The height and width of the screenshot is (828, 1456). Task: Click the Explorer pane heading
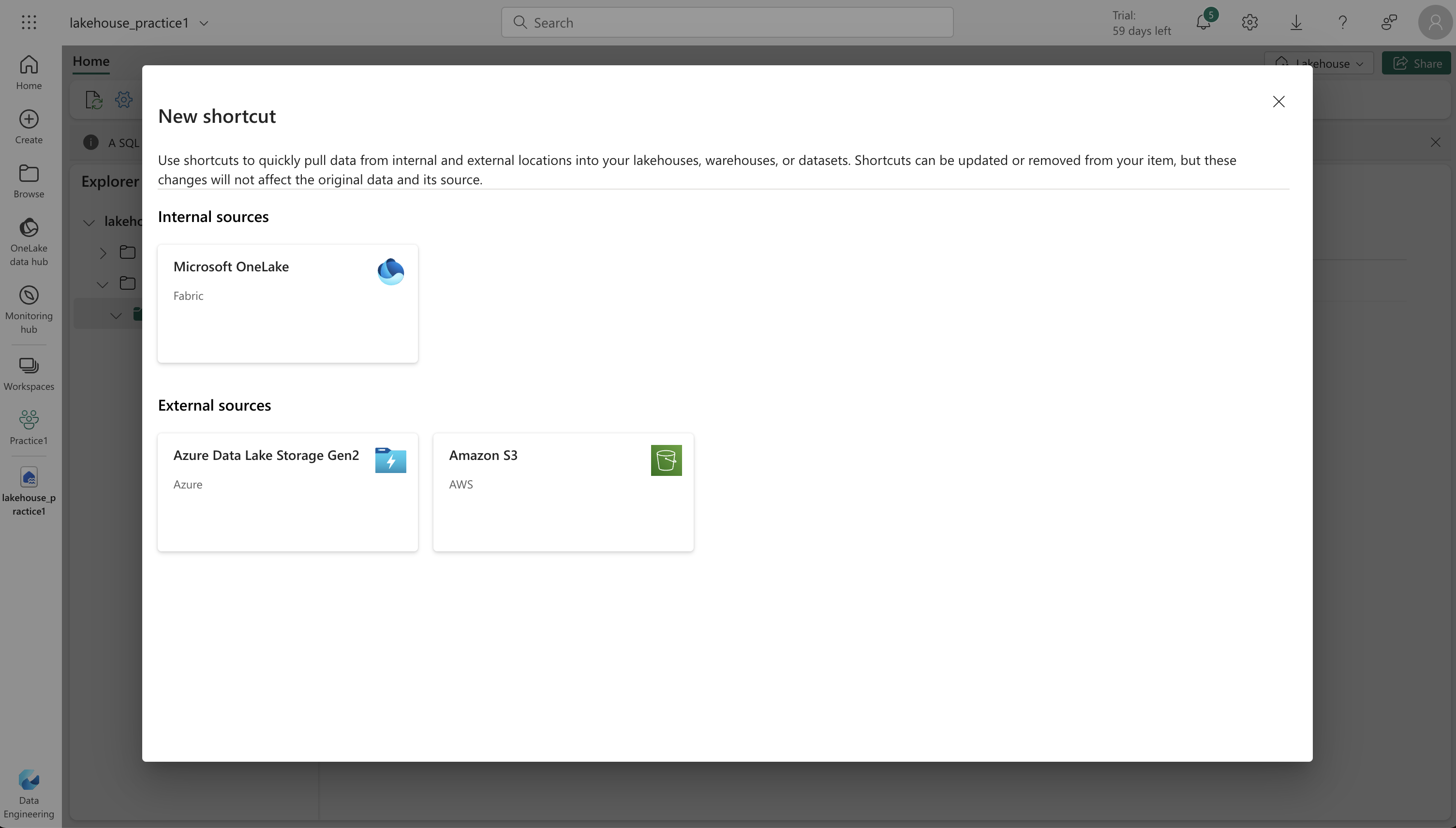tap(110, 181)
